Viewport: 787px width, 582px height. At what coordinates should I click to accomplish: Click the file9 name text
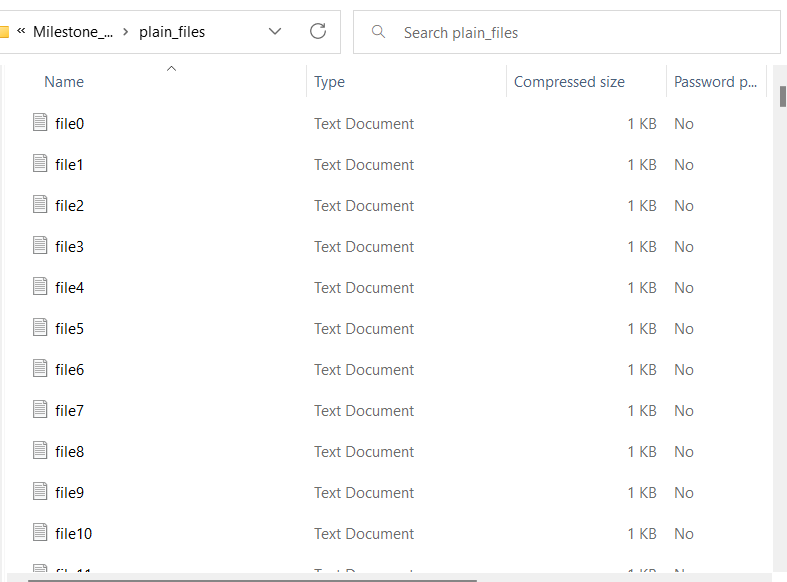pyautogui.click(x=69, y=493)
